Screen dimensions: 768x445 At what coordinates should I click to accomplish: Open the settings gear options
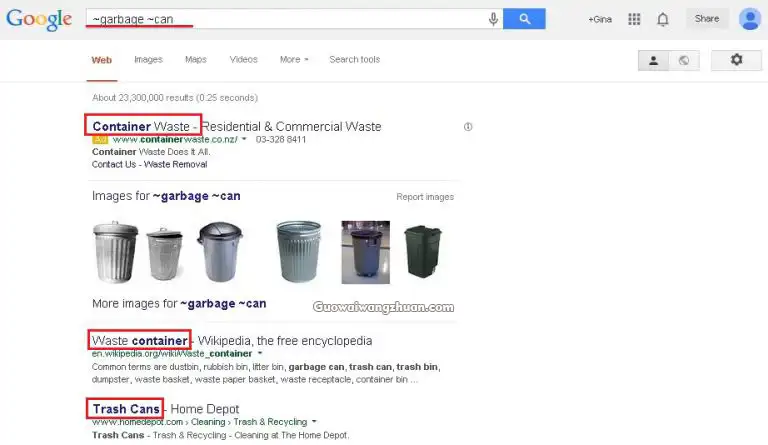[736, 60]
